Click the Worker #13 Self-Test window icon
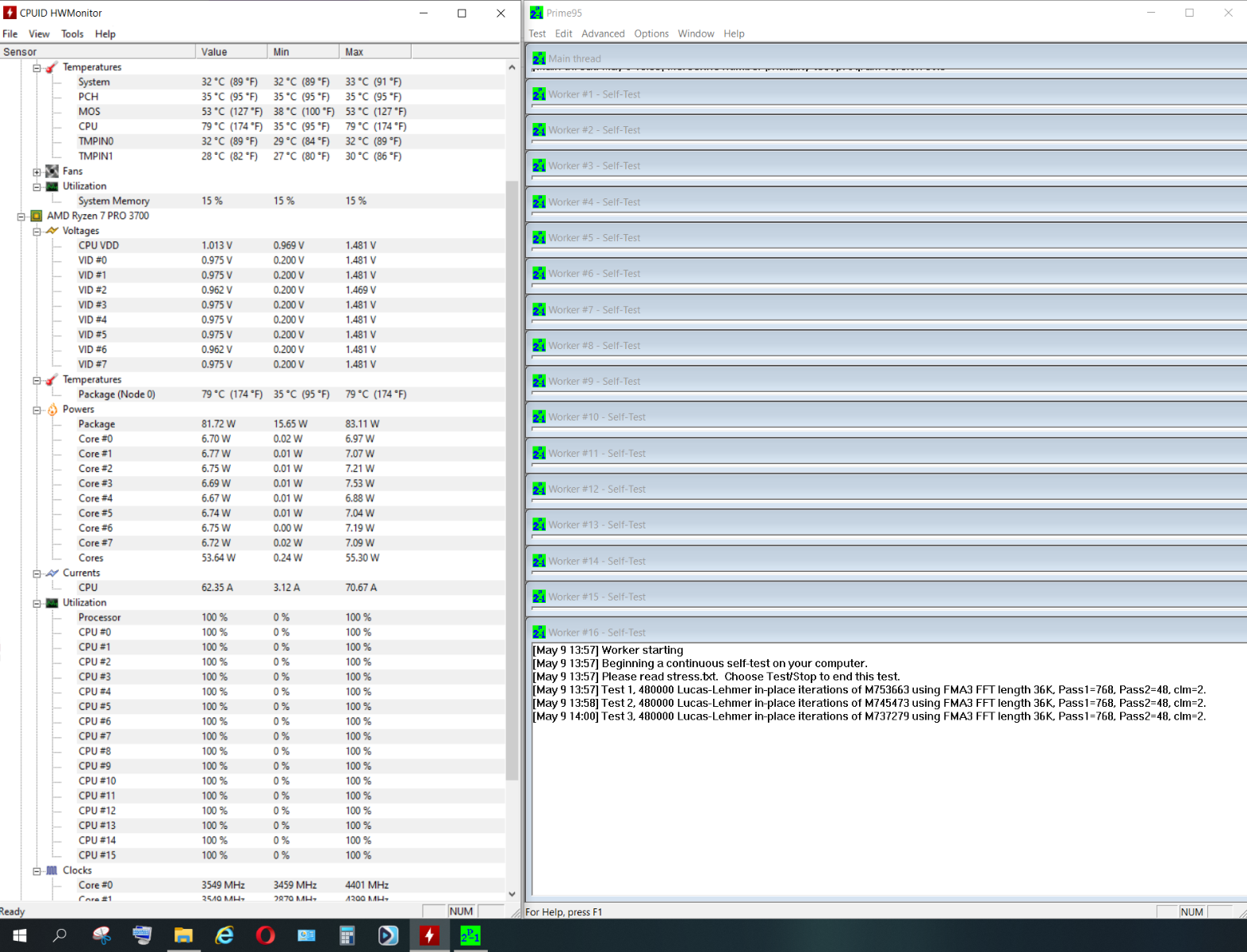The width and height of the screenshot is (1247, 952). (539, 525)
